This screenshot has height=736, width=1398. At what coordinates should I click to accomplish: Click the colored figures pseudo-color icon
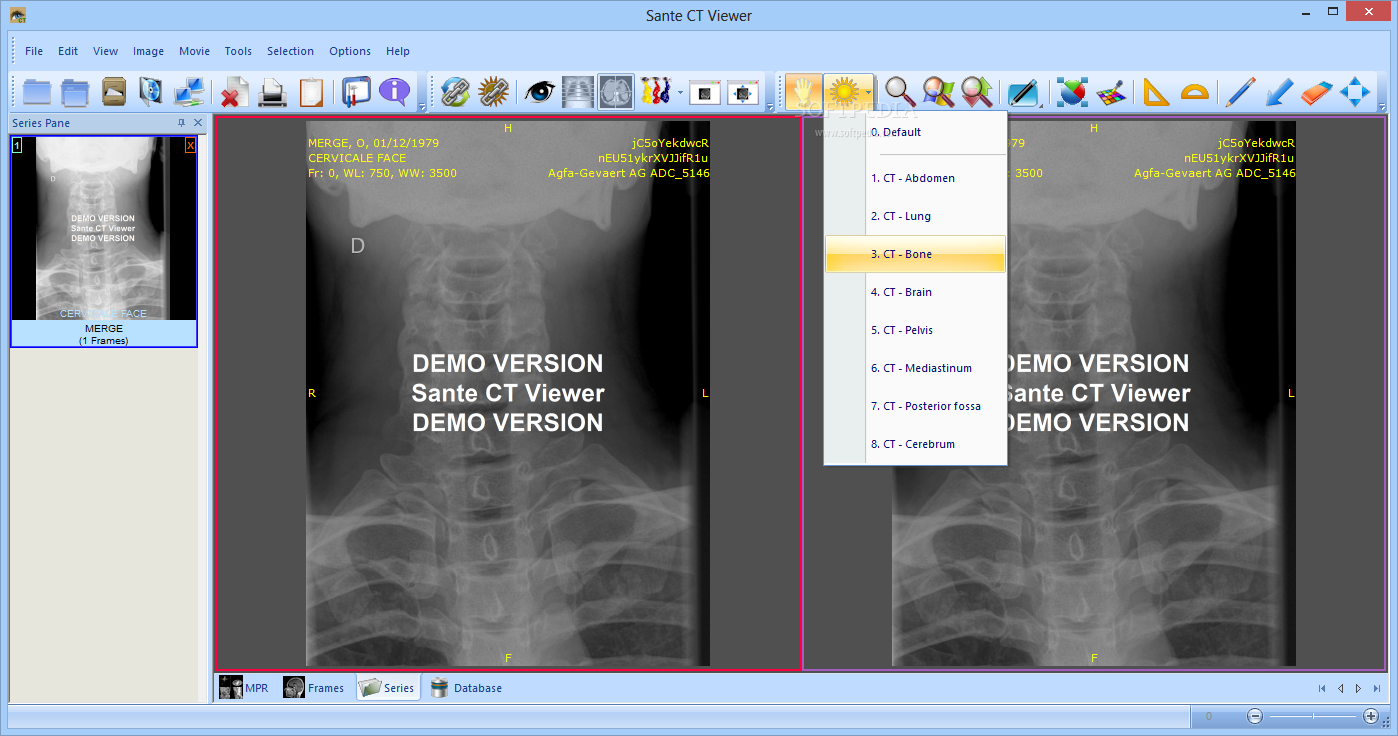pyautogui.click(x=656, y=92)
